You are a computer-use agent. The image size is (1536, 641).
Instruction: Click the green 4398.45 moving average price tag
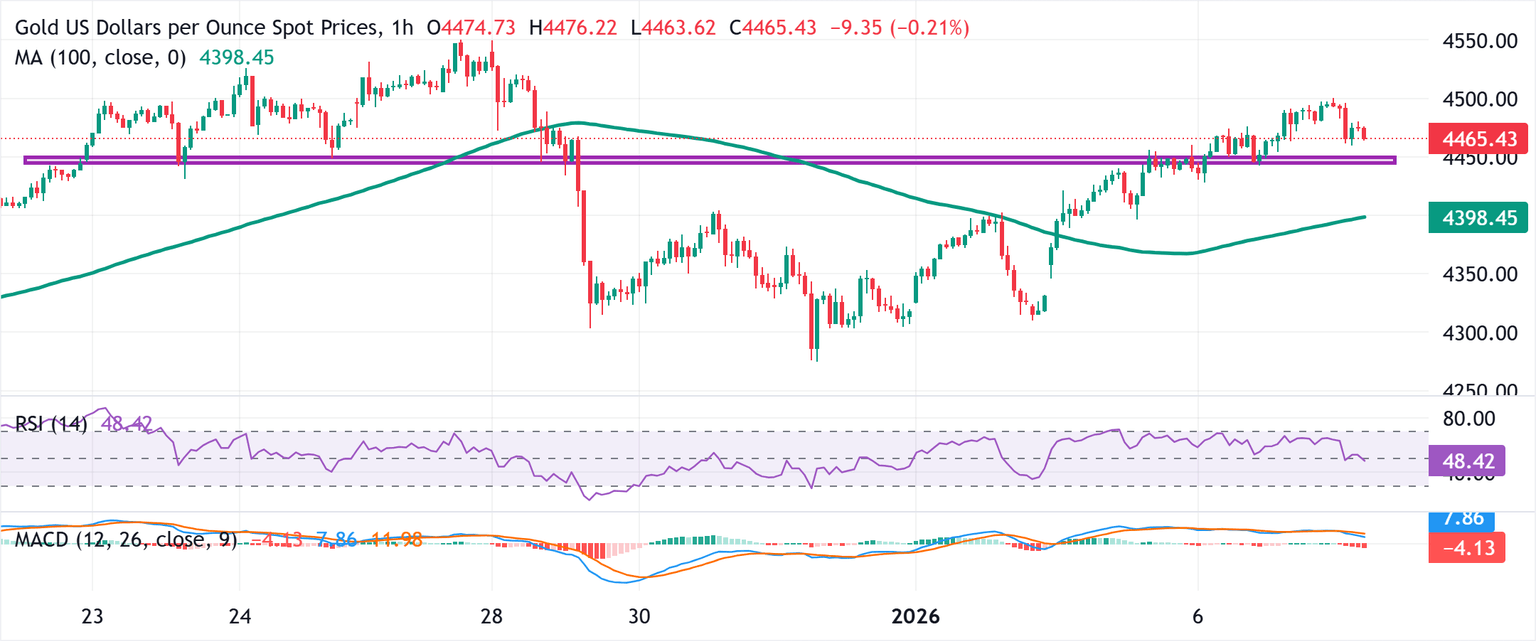[1465, 216]
